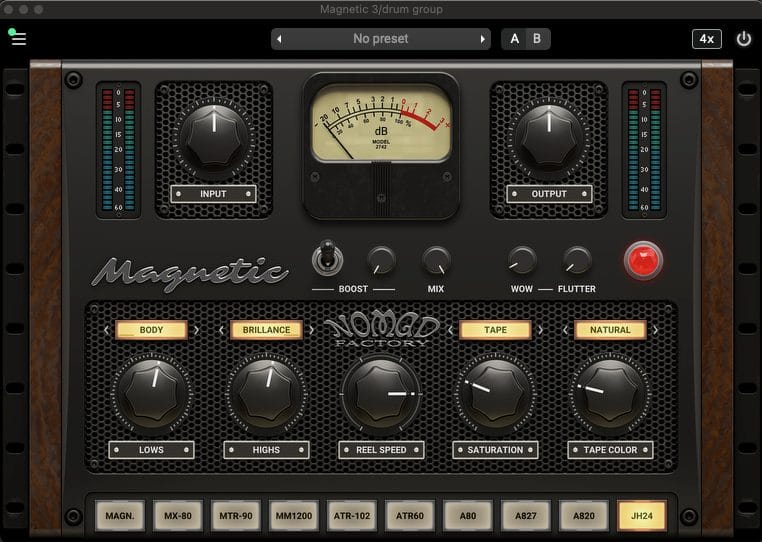Switch to preset slot A
The image size is (762, 542).
(x=515, y=39)
